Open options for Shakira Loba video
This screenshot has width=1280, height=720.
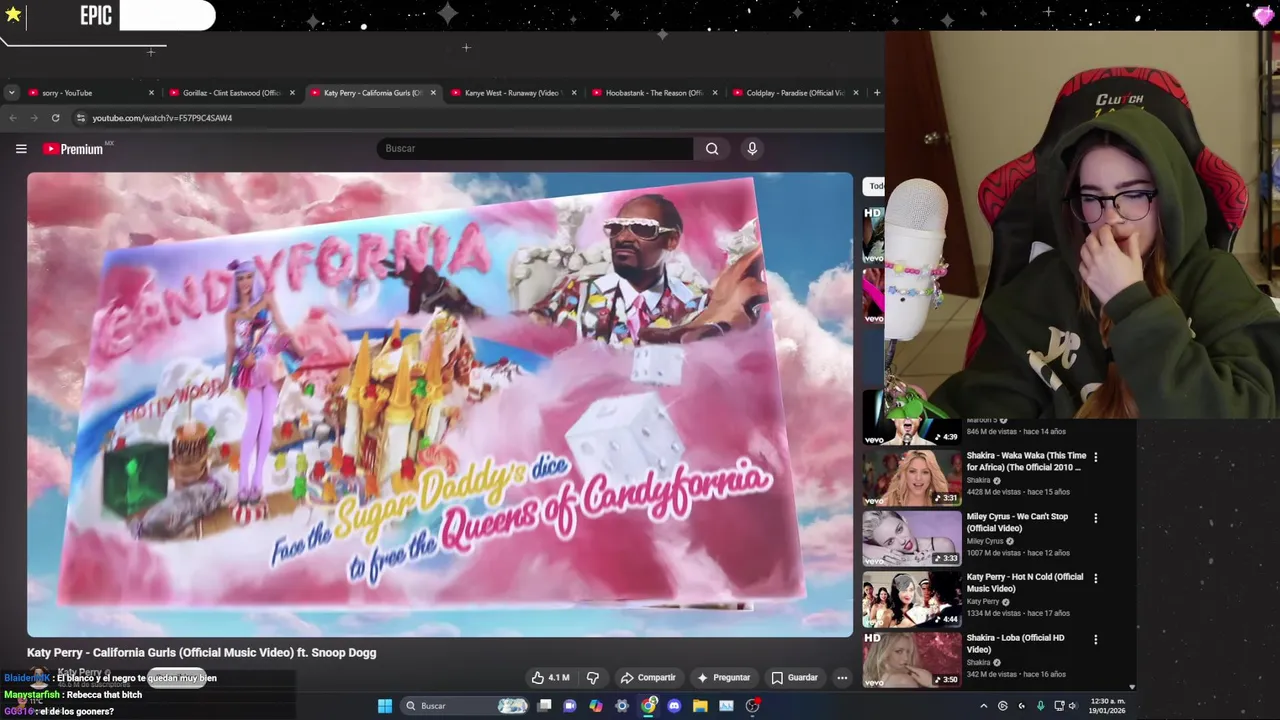pos(1095,639)
